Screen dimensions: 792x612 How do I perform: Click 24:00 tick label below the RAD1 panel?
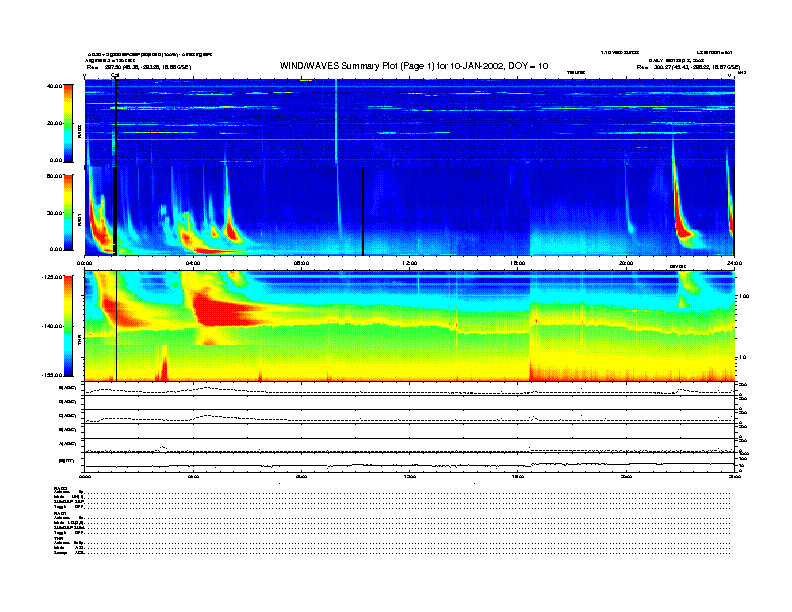(734, 263)
